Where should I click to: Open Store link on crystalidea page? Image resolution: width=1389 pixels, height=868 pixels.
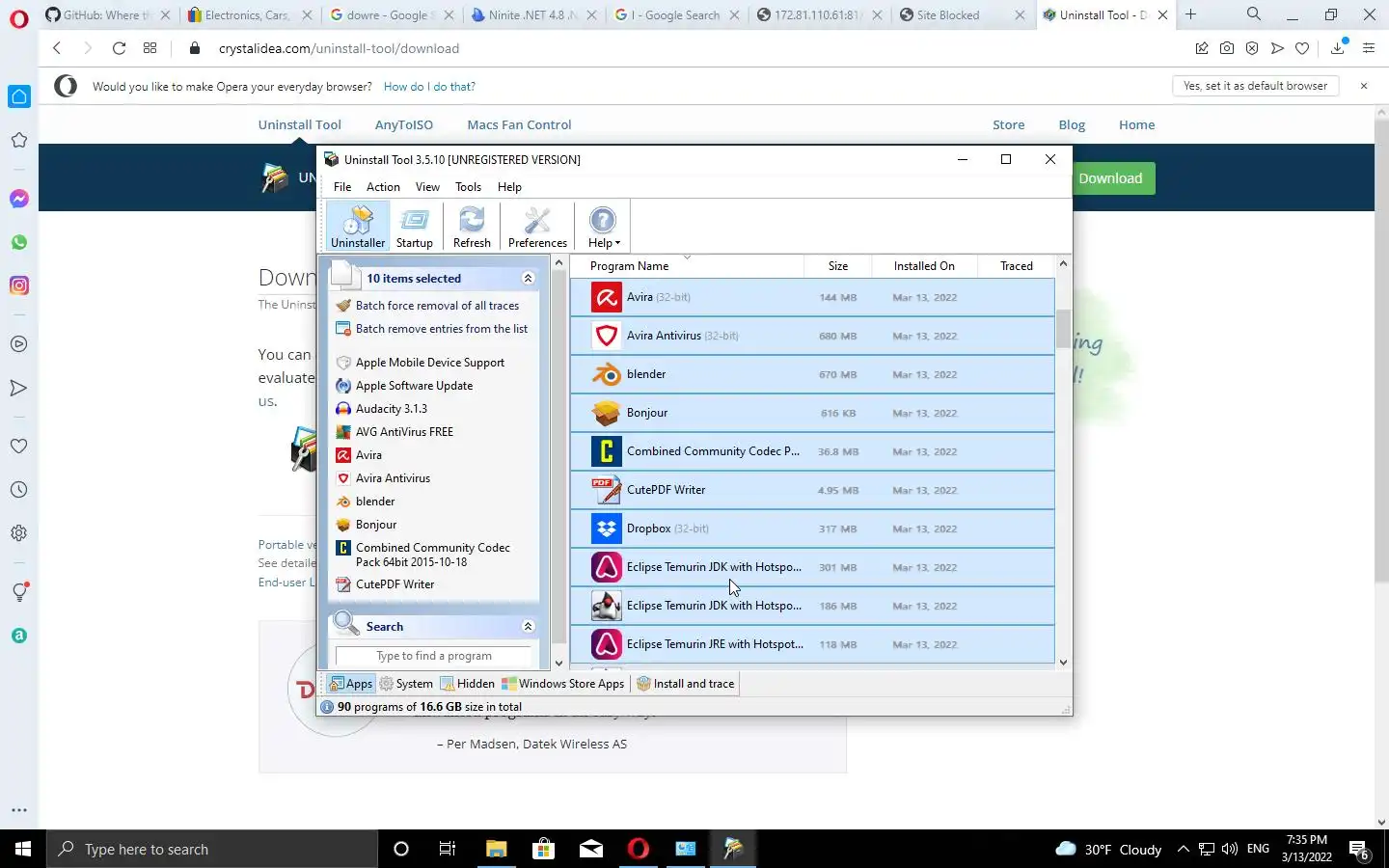[1009, 124]
